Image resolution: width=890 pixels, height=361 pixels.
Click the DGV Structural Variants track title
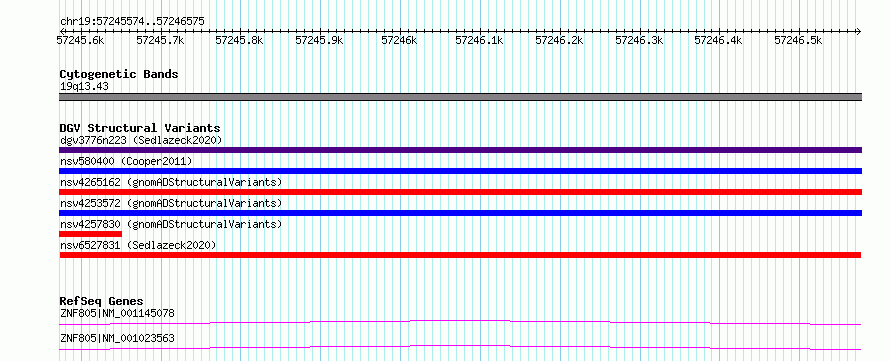[140, 128]
